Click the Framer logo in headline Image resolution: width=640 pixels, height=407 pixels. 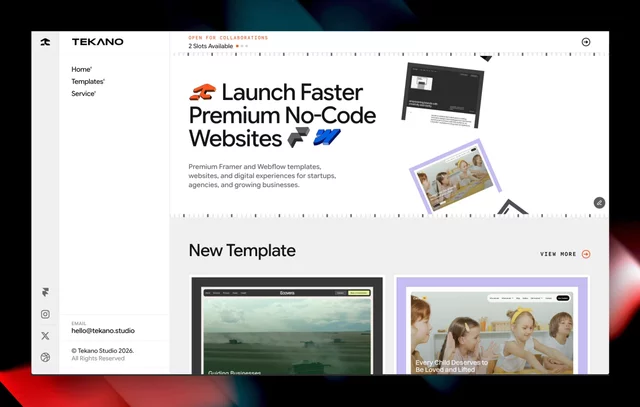pos(298,137)
